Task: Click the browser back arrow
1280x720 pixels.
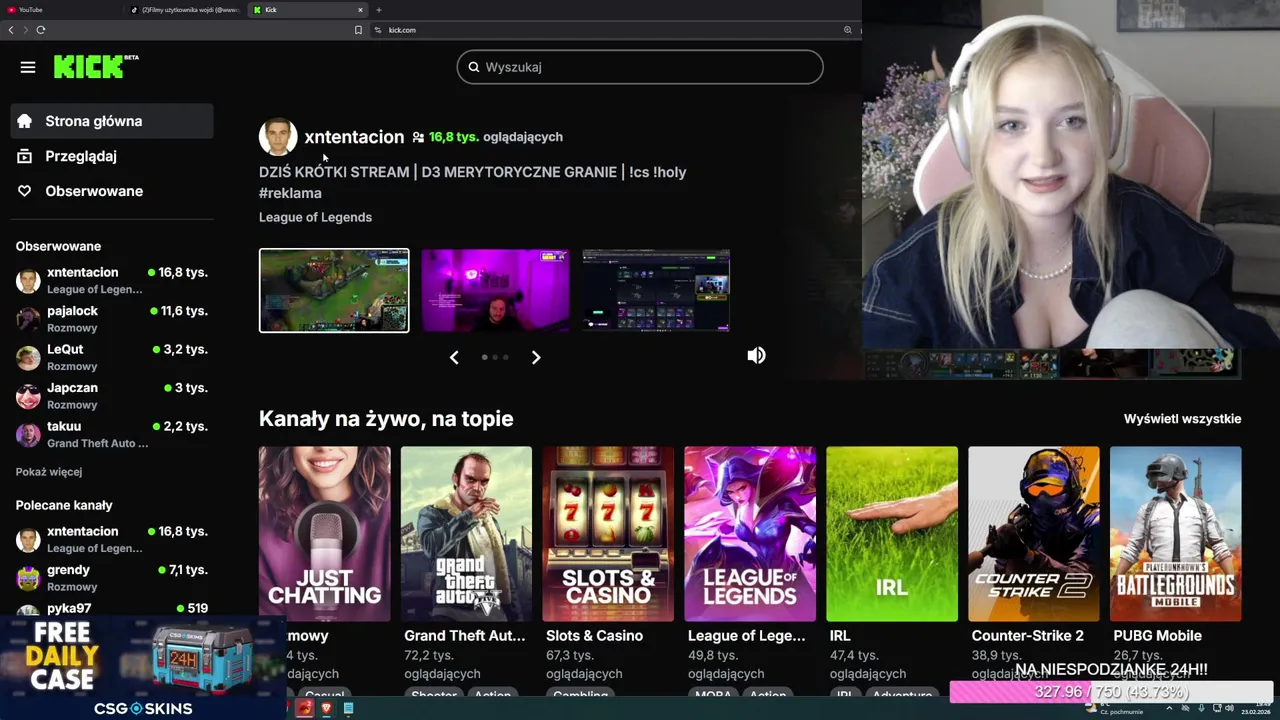Action: click(x=11, y=30)
